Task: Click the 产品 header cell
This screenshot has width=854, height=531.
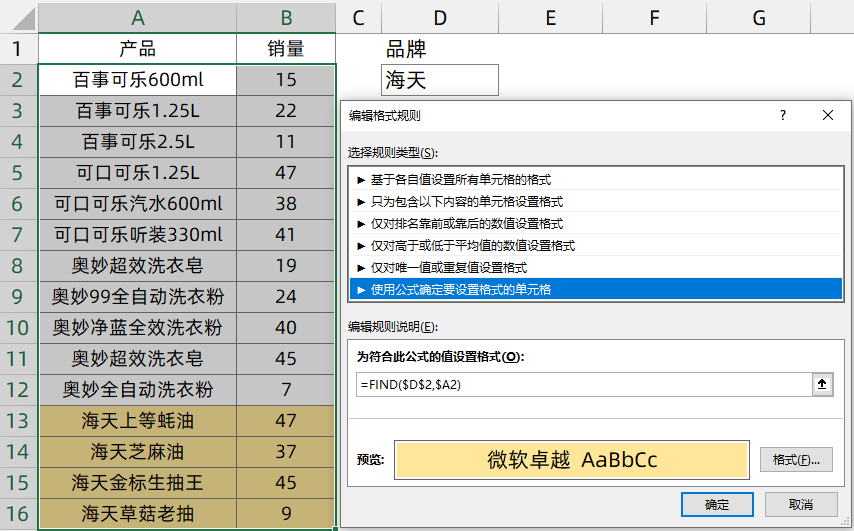Action: (x=137, y=49)
